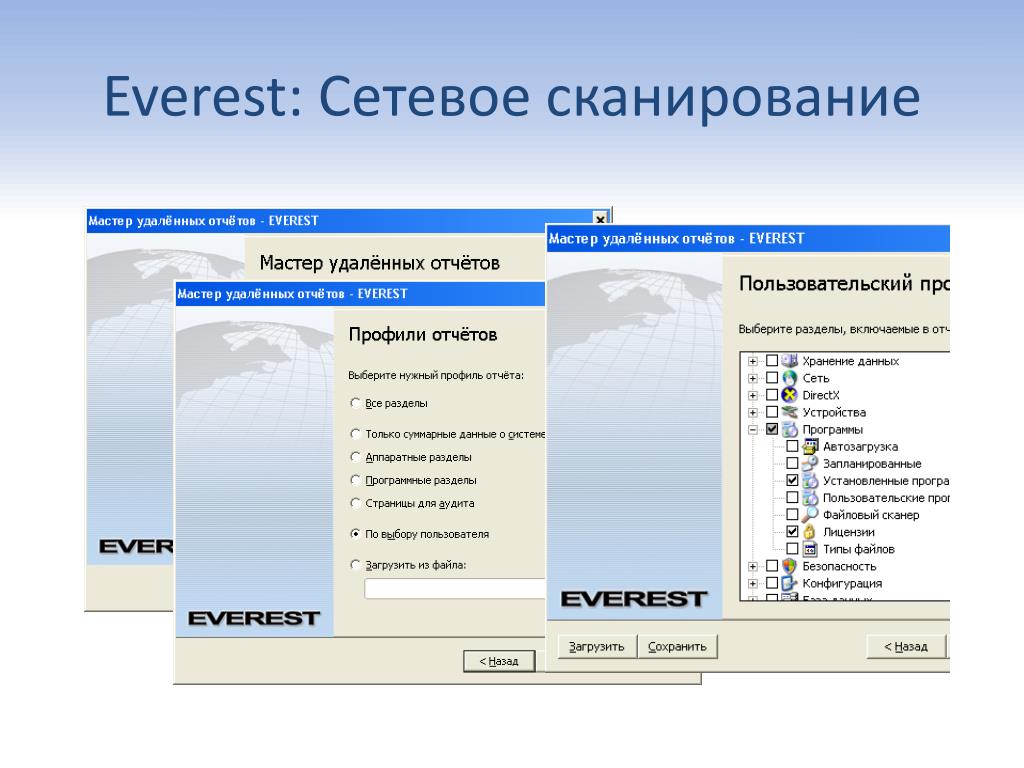Check the Пользовательские программы checkbox
This screenshot has height=768, width=1024.
[x=792, y=498]
